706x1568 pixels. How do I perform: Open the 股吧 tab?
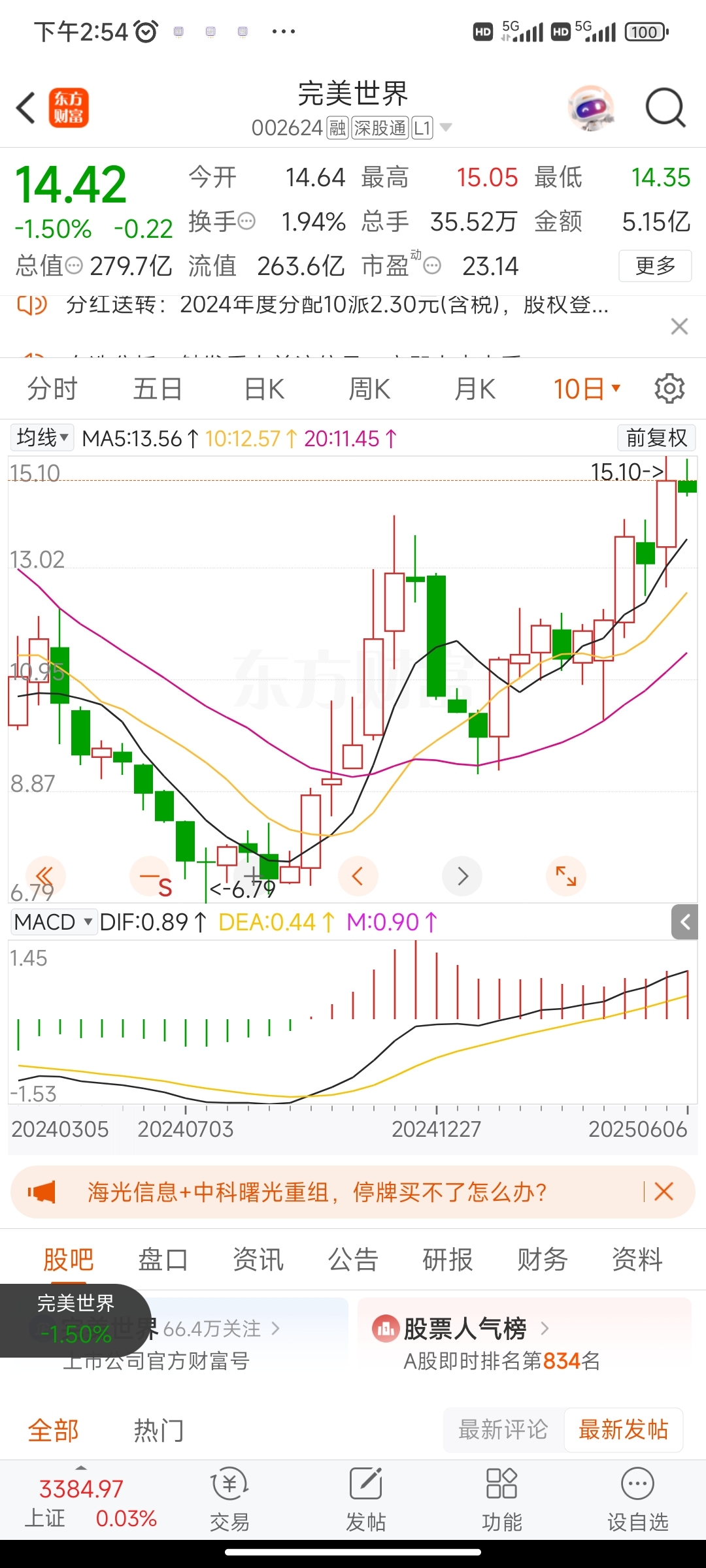[69, 1260]
